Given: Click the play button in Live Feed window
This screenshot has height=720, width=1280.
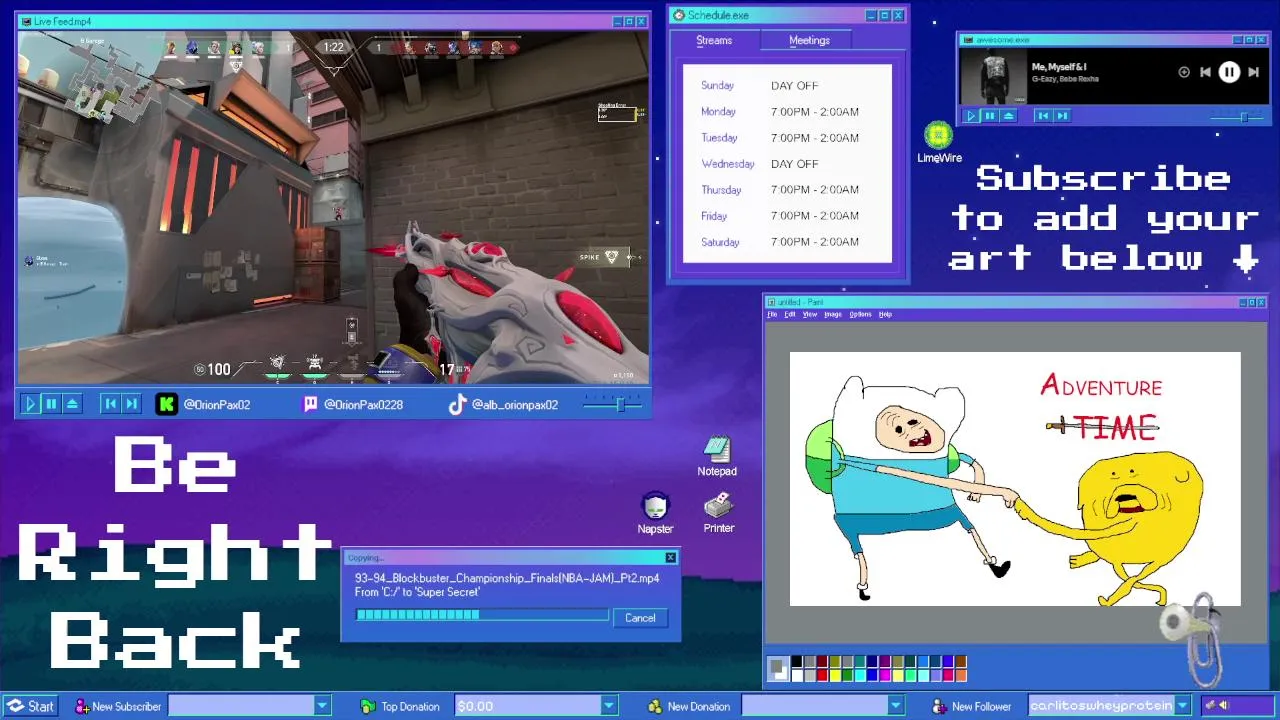Looking at the screenshot, I should 30,404.
